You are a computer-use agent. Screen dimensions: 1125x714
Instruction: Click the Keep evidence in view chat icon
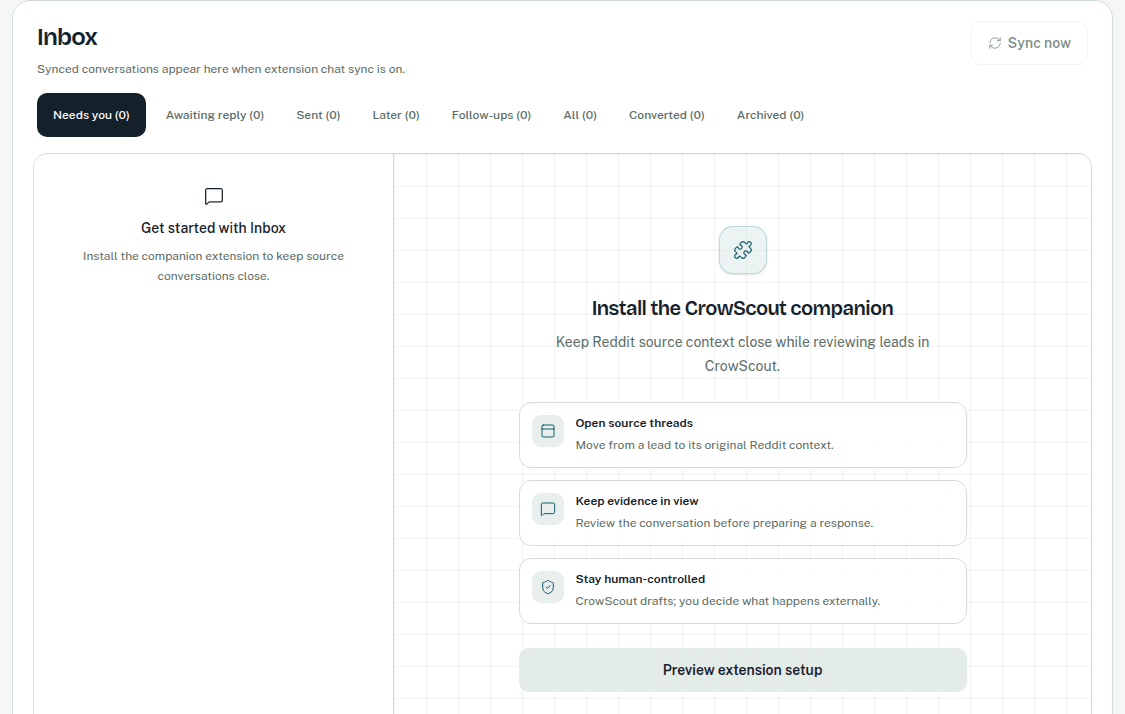pos(548,509)
